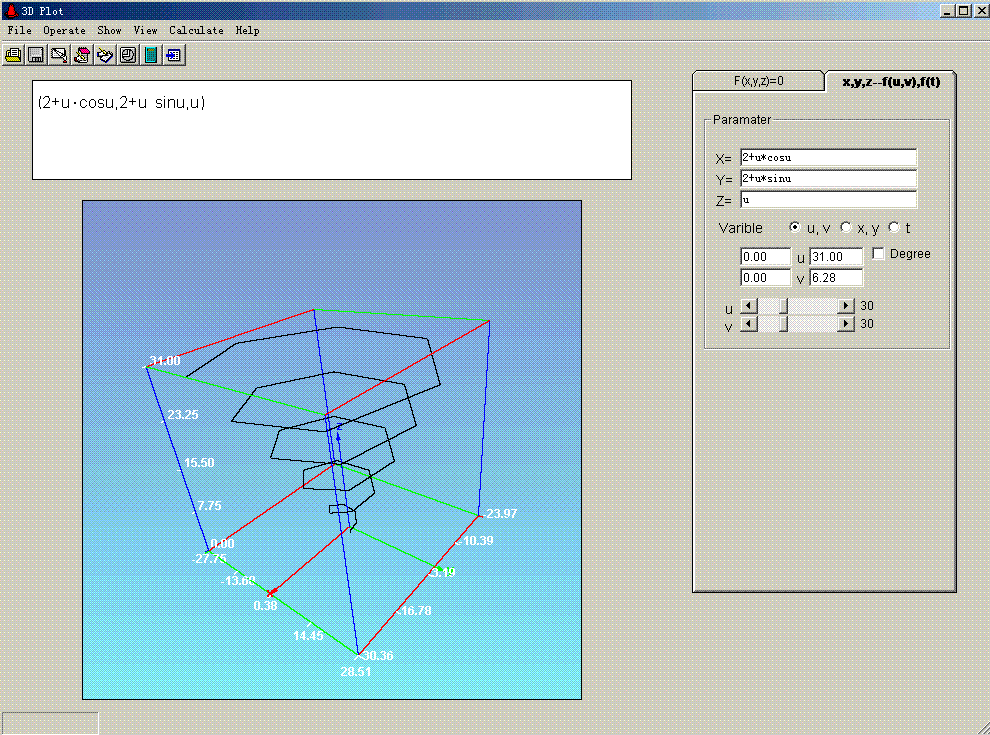
Task: Enable the Degree checkbox
Action: coord(878,253)
